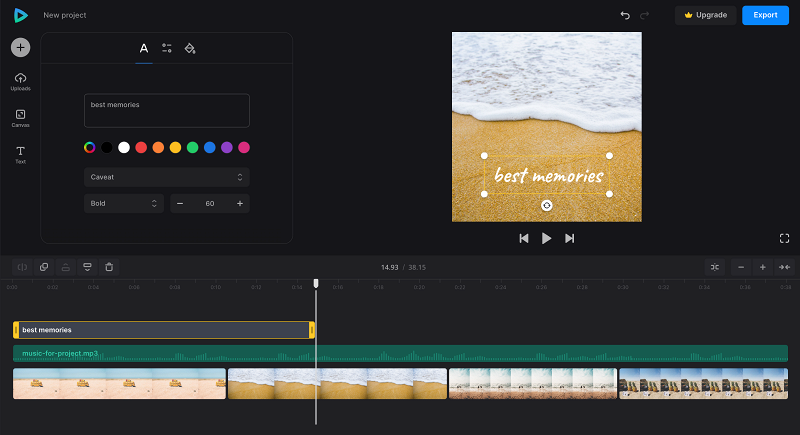The width and height of the screenshot is (800, 435).
Task: Skip to next clip
Action: coord(569,238)
